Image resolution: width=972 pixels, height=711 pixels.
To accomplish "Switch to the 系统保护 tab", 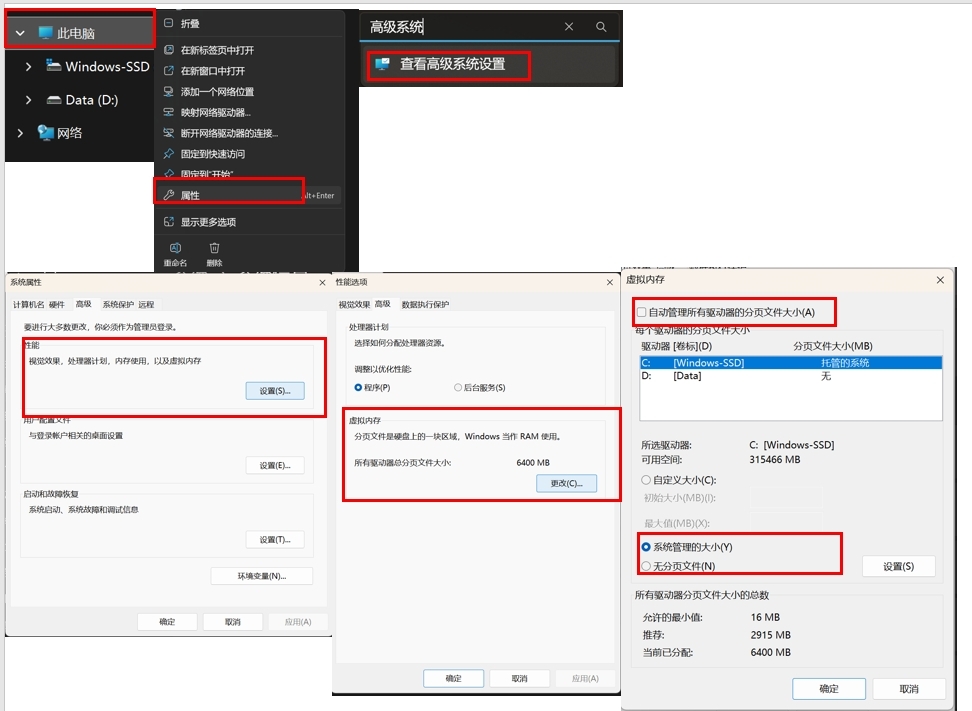I will [x=117, y=304].
